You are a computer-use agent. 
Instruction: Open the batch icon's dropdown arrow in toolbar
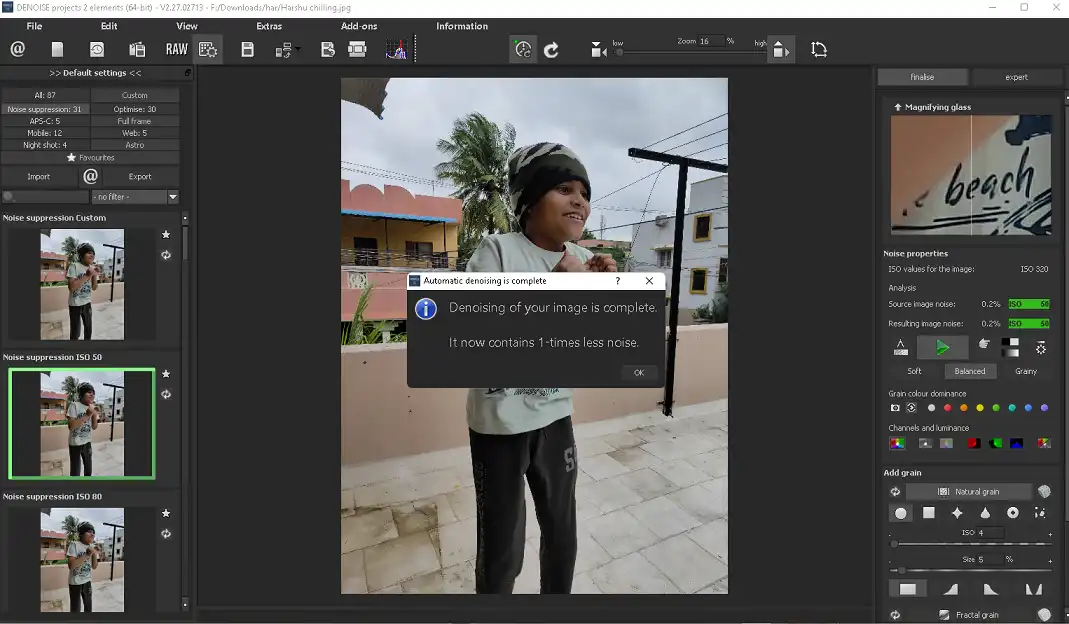coord(298,49)
